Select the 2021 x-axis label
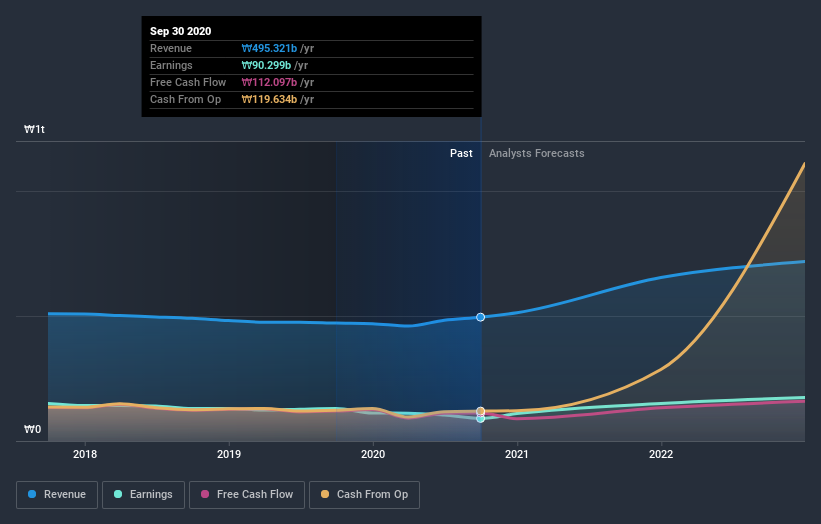Image resolution: width=821 pixels, height=524 pixels. click(517, 454)
